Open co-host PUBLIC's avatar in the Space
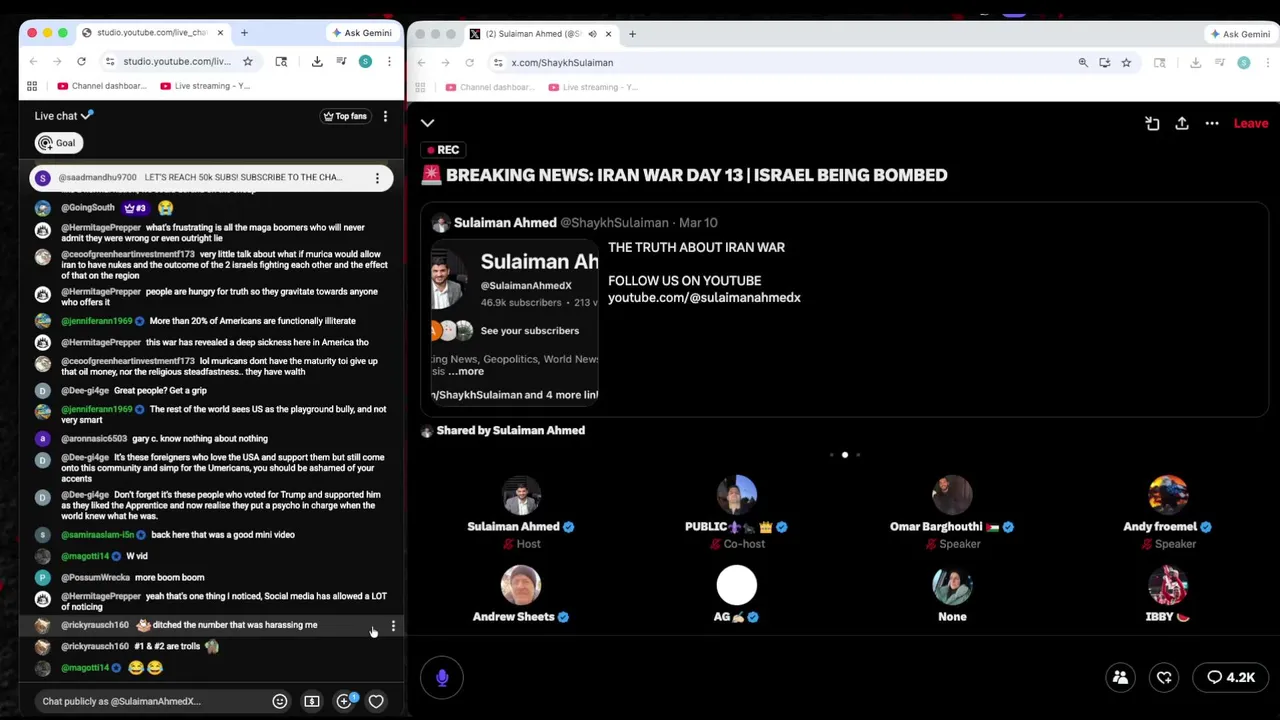 (x=737, y=495)
